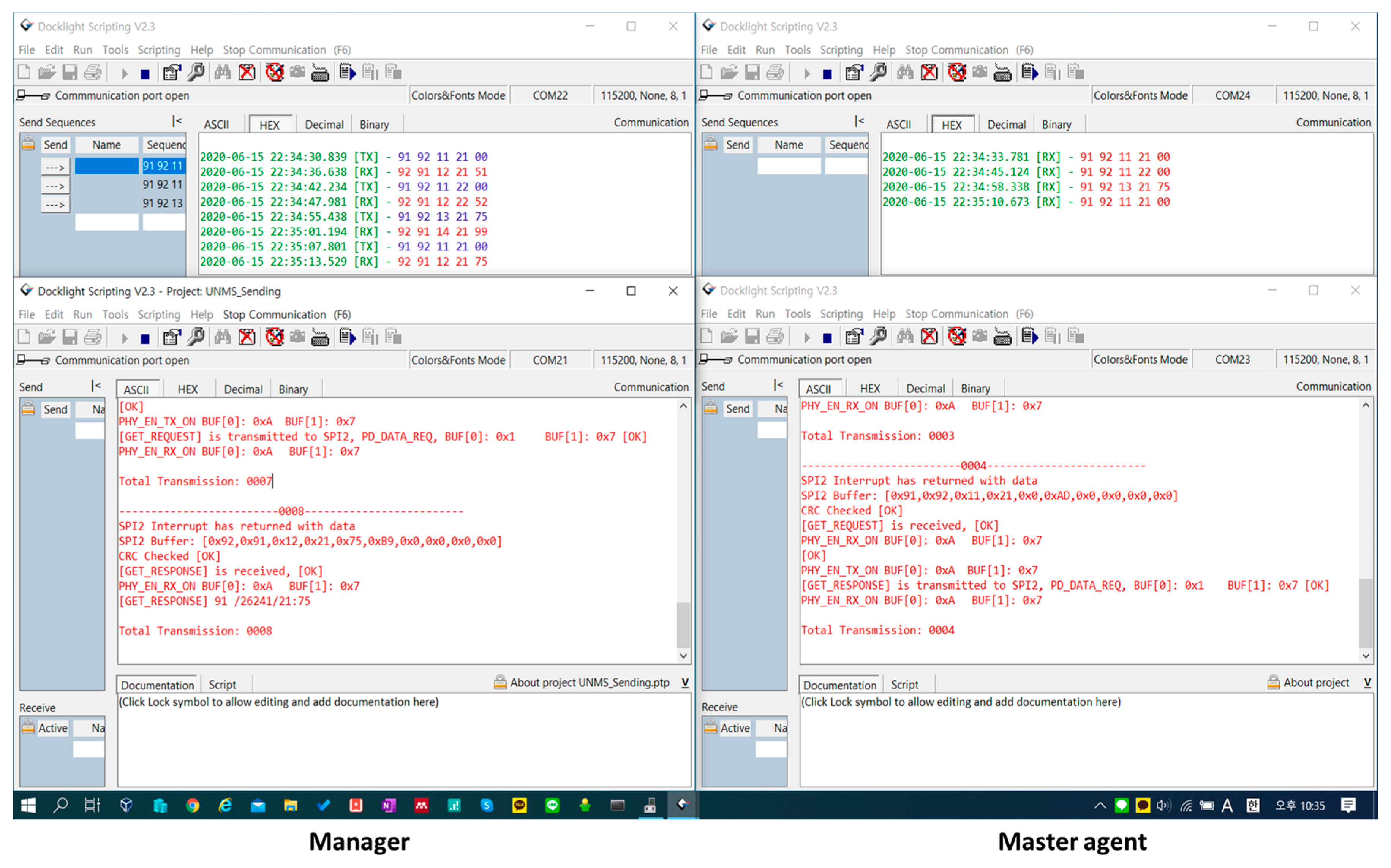Open project settings icon in UNMS_Sending window
This screenshot has width=1391, height=868.
coord(172,338)
